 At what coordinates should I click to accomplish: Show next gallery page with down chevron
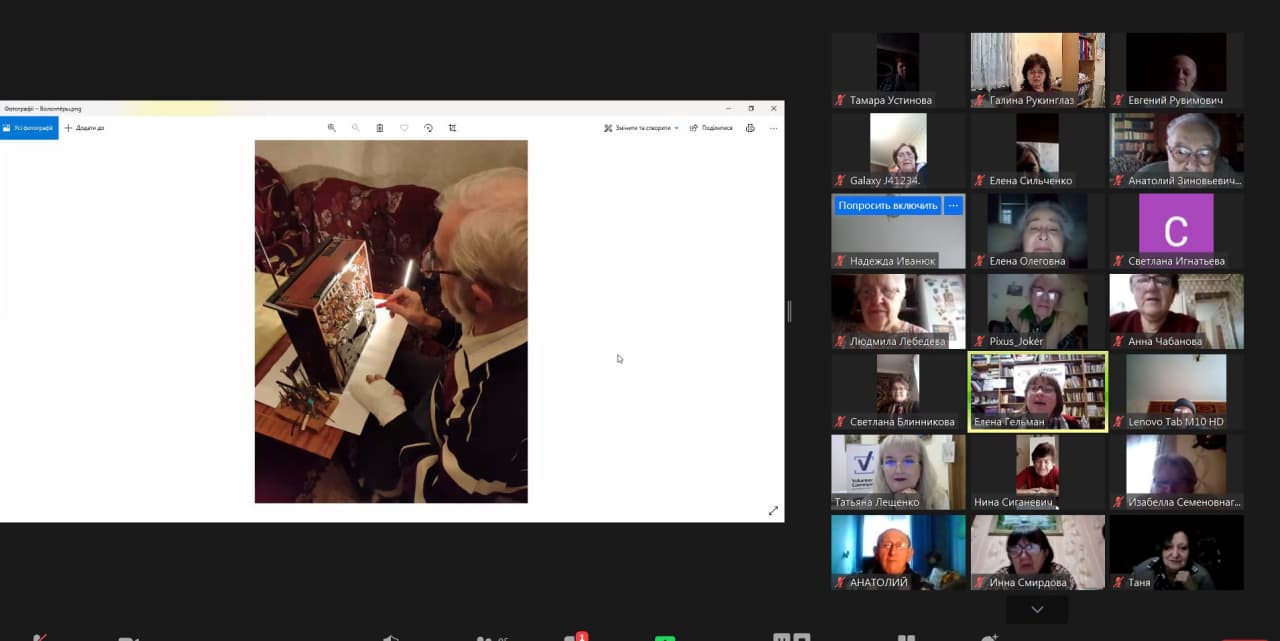1037,609
